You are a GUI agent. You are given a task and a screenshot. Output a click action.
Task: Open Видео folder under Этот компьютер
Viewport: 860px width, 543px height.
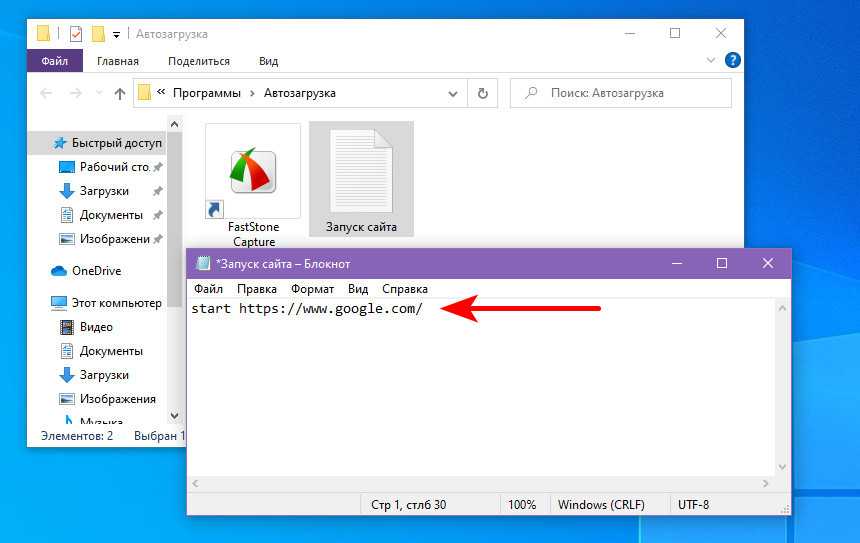(x=96, y=327)
